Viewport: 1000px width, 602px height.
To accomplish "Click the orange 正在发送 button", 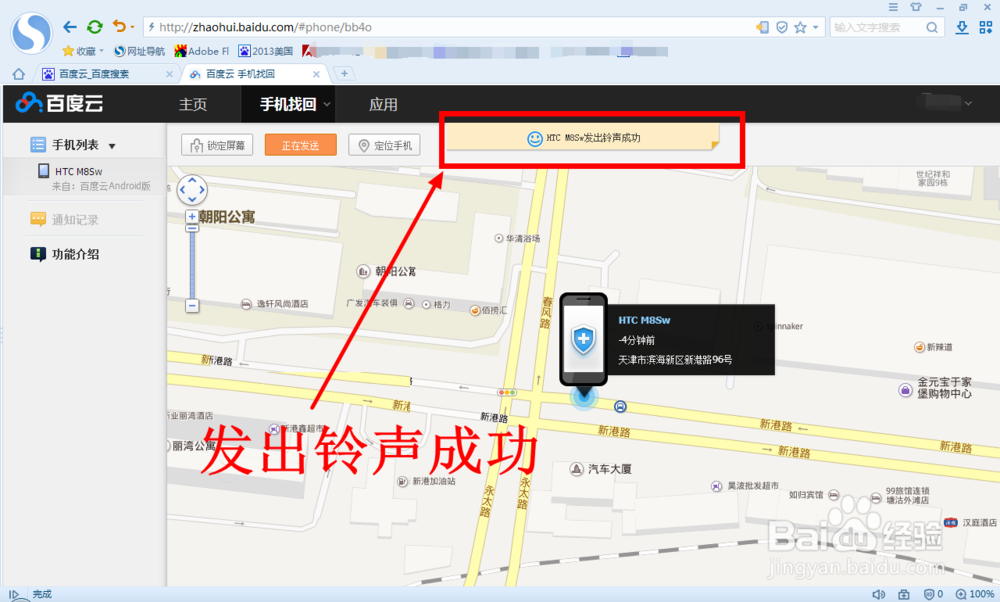I will point(300,145).
